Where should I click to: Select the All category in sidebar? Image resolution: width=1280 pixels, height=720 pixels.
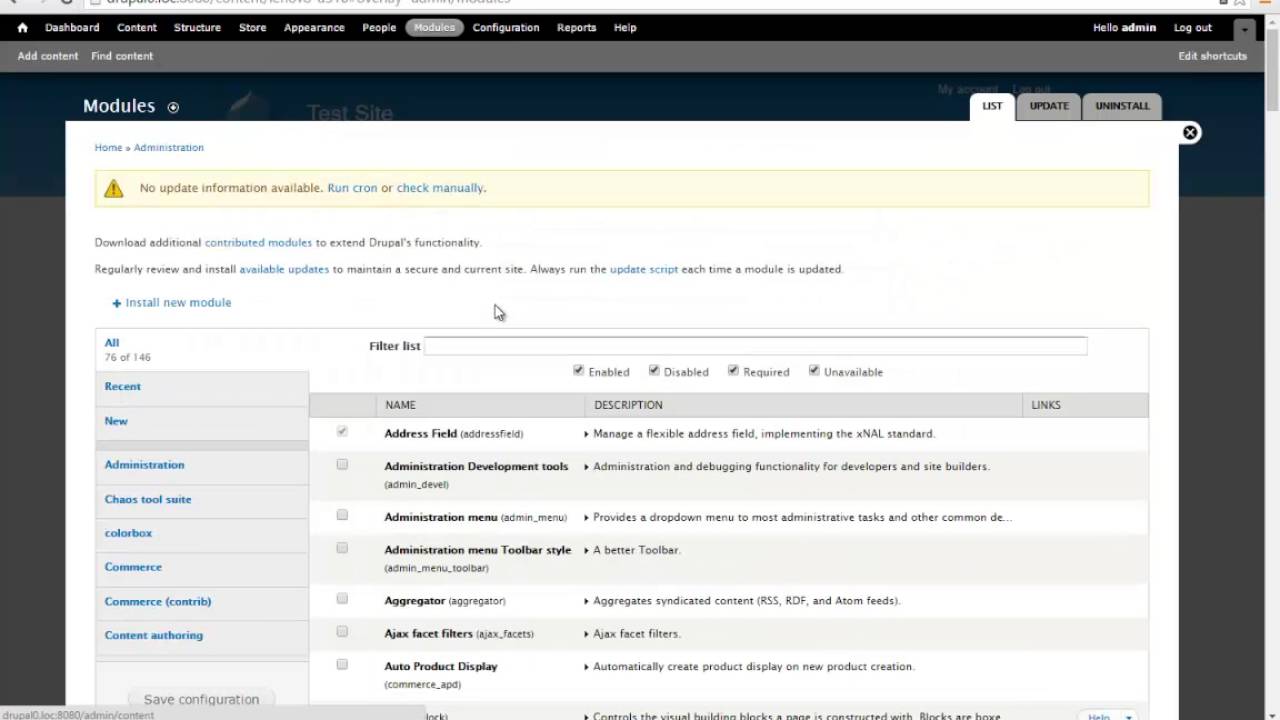(x=112, y=343)
